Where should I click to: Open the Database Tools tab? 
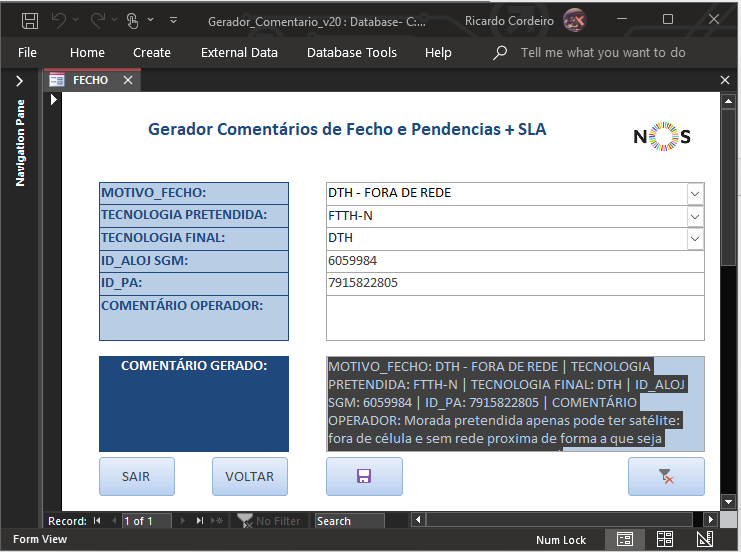pyautogui.click(x=352, y=52)
